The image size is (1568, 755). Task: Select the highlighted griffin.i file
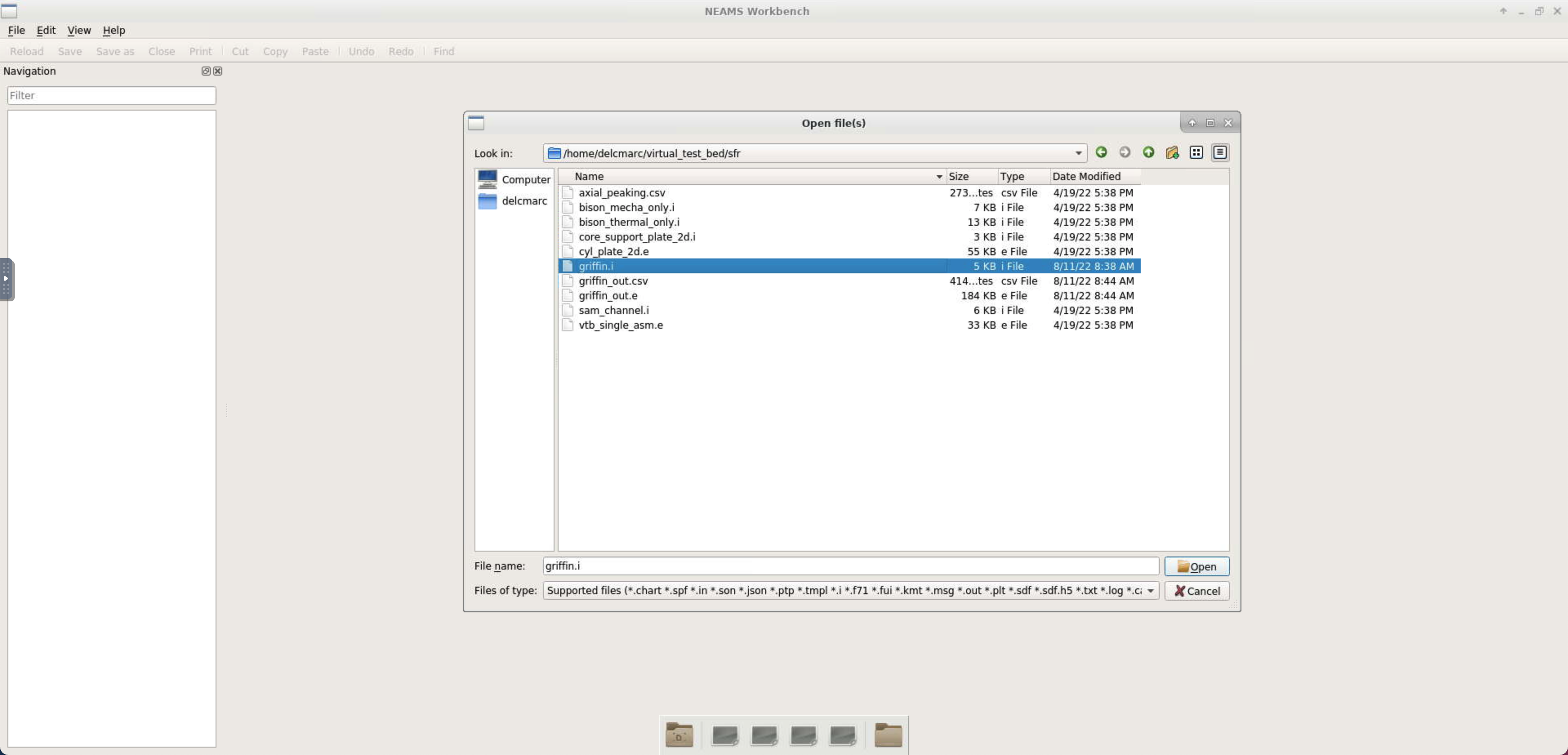point(849,266)
